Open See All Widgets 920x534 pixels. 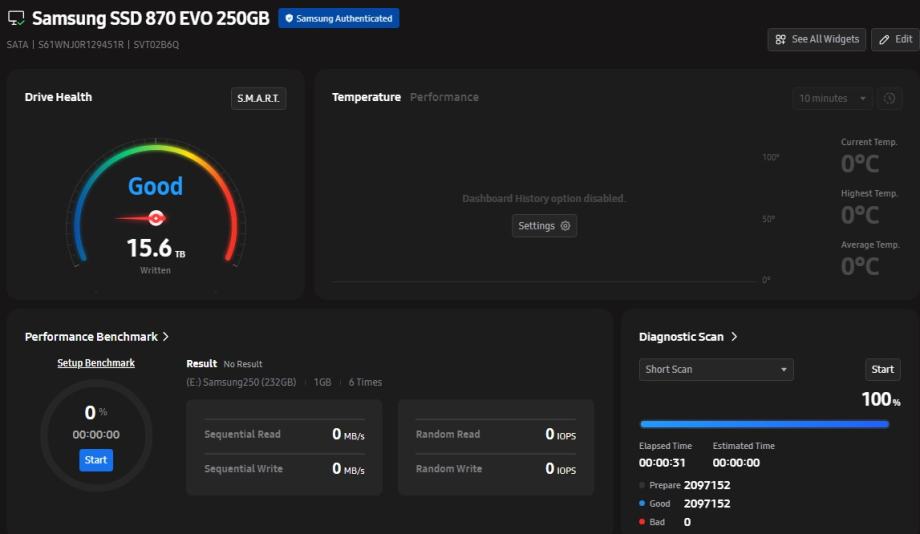point(816,39)
